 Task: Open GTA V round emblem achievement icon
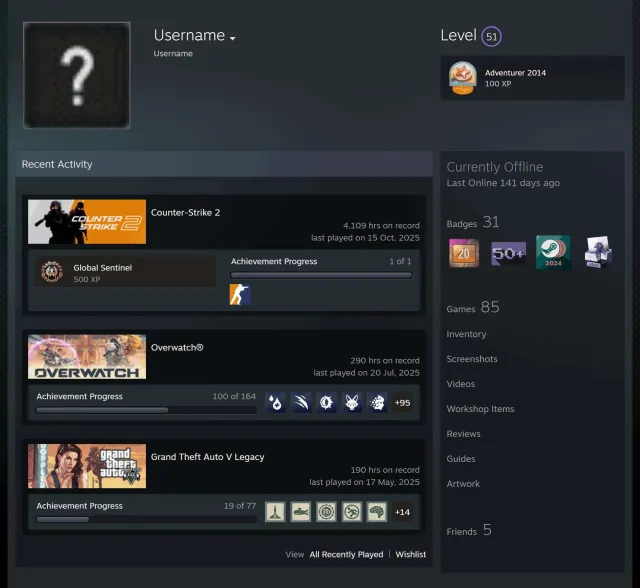[x=327, y=512]
